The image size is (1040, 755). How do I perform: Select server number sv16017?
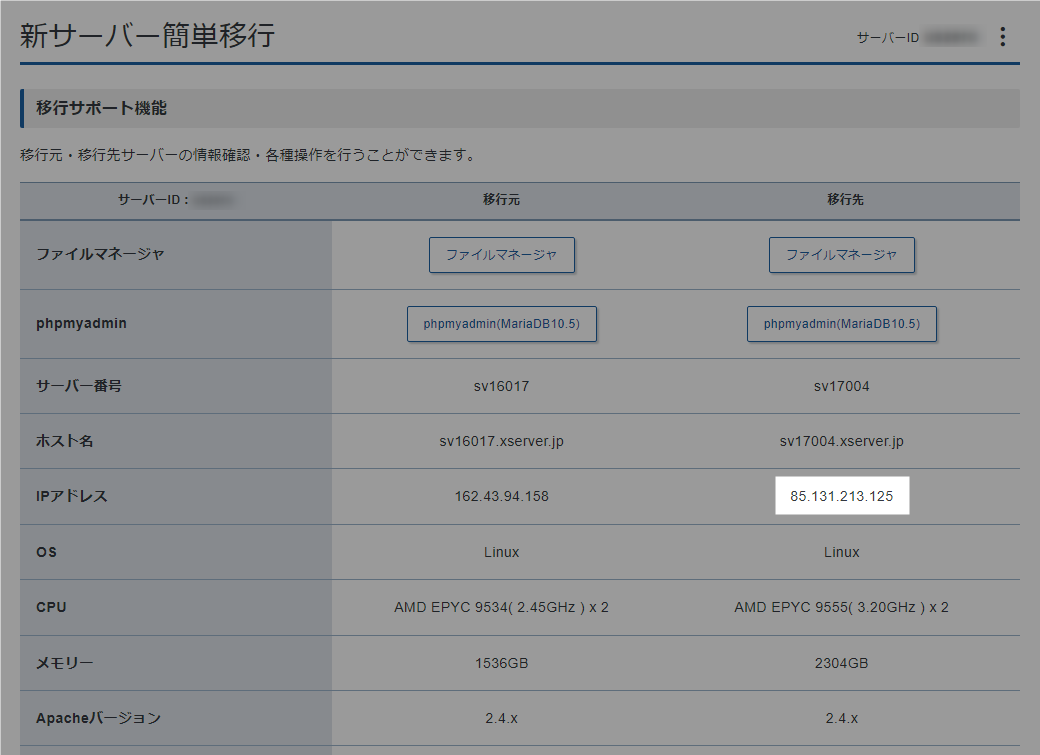pos(502,385)
